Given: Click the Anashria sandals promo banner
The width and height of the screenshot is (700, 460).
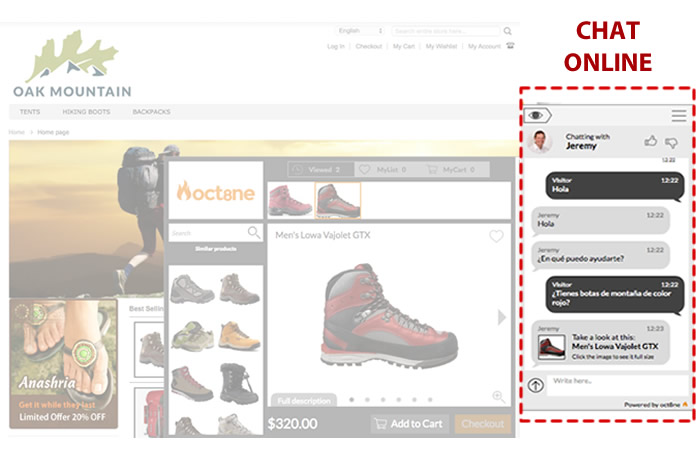Looking at the screenshot, I should click(63, 364).
